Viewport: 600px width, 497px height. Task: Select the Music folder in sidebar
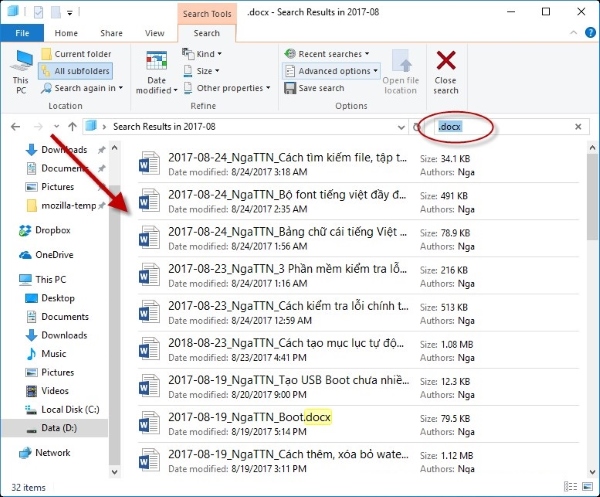[53, 353]
